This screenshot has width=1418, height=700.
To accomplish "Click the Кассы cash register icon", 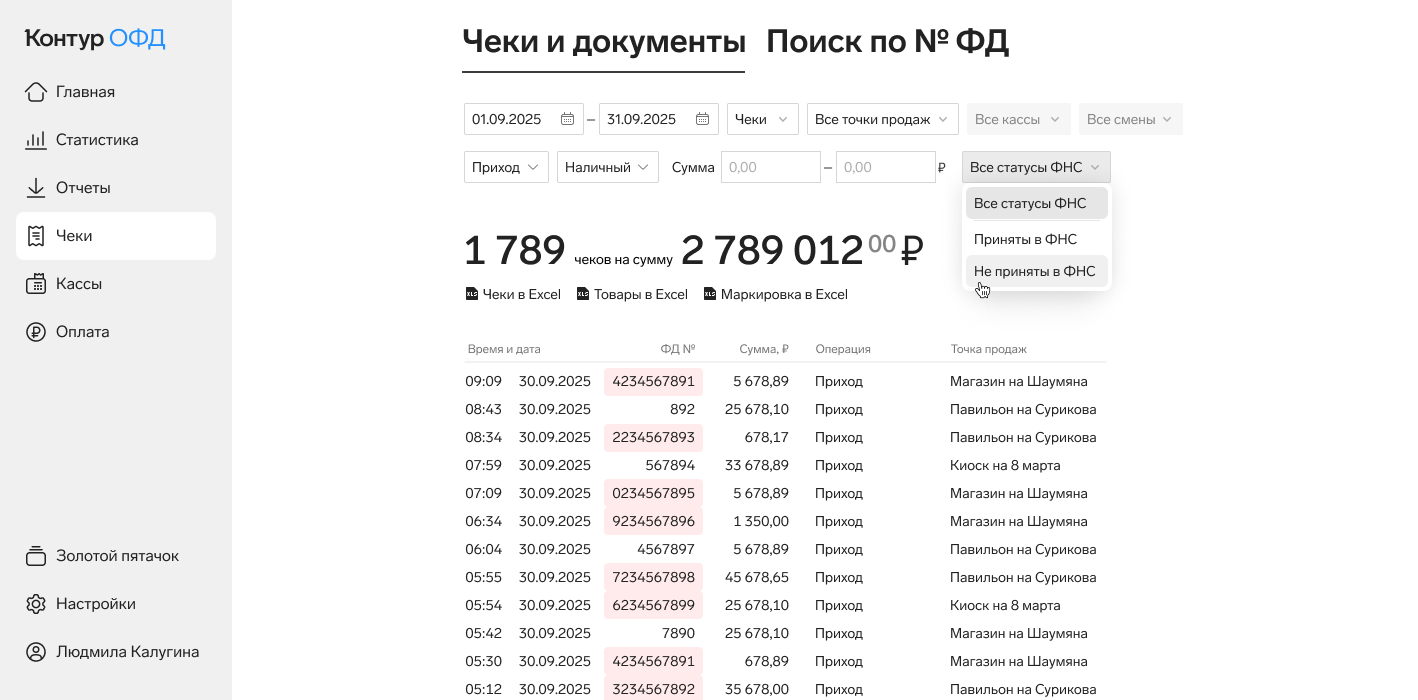I will pyautogui.click(x=36, y=284).
